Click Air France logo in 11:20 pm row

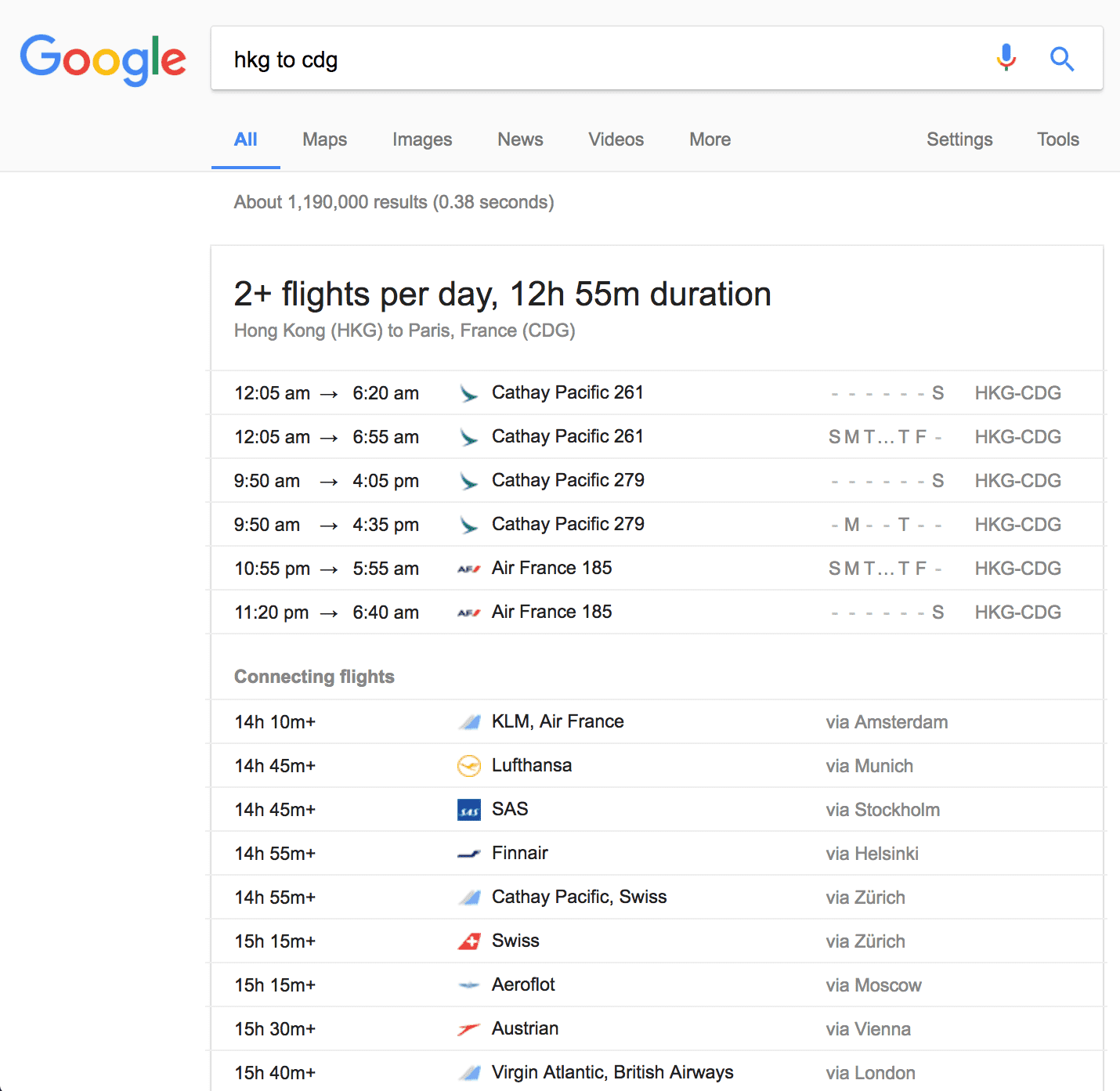coord(468,612)
